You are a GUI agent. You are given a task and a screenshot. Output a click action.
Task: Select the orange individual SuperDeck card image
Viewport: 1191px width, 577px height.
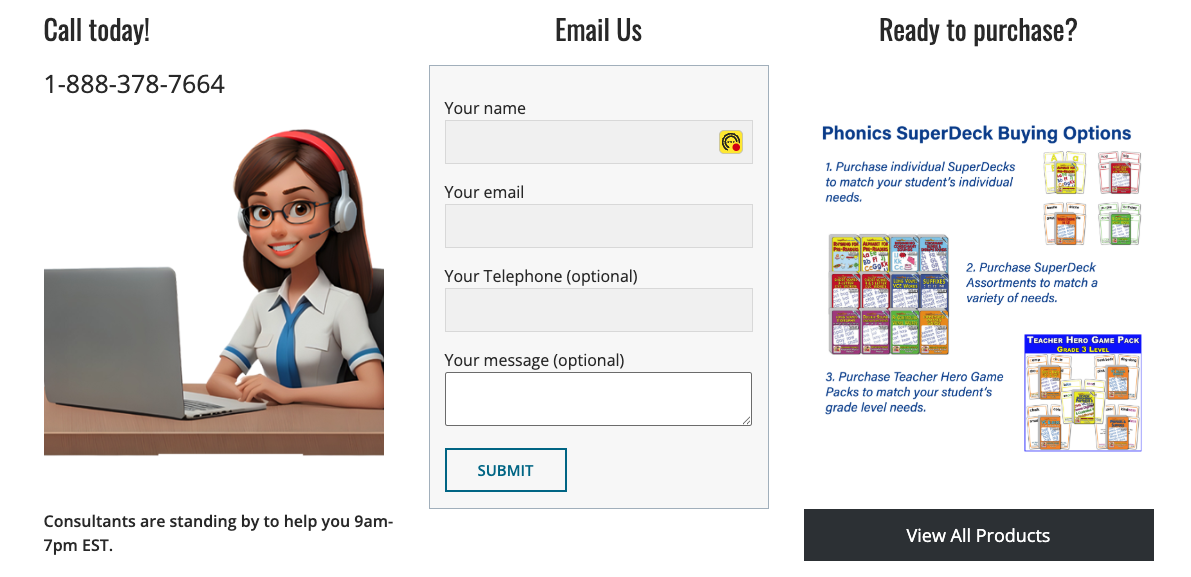click(1064, 223)
